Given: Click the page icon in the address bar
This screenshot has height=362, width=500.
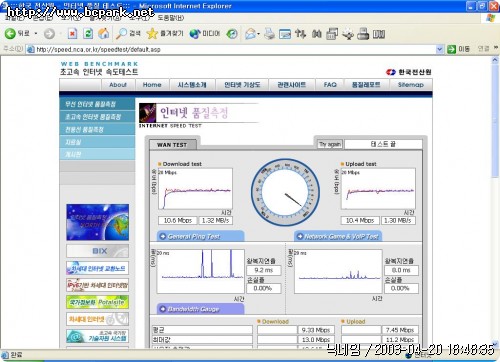Looking at the screenshot, I should coord(31,49).
